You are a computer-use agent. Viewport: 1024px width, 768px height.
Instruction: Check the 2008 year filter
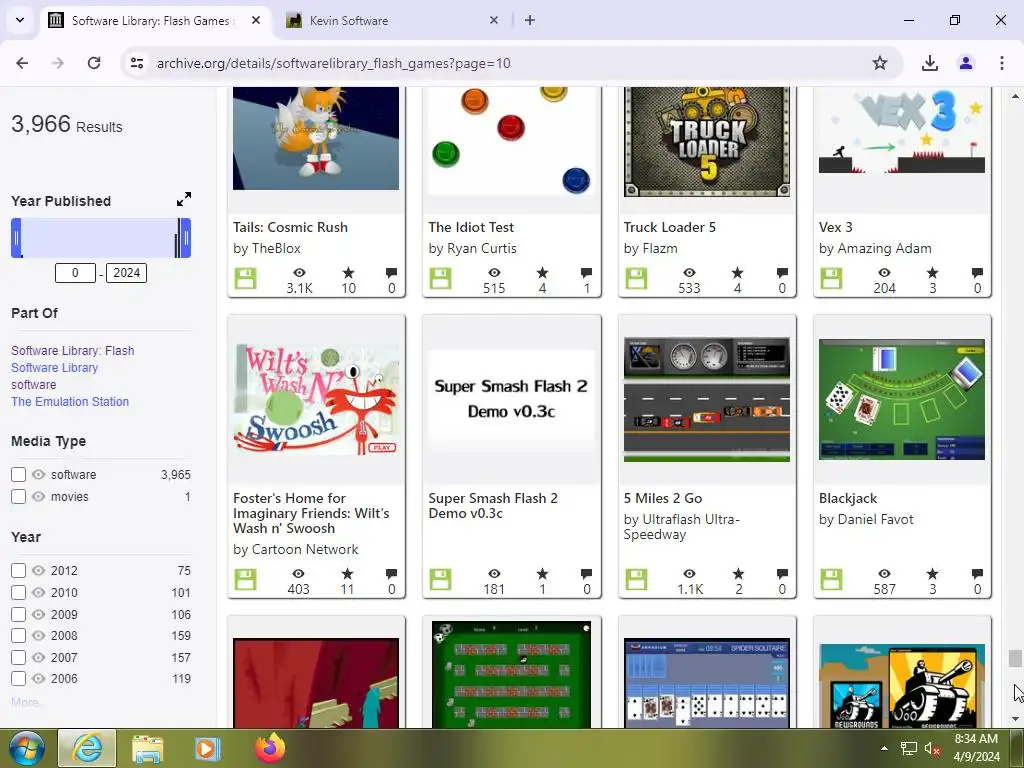point(18,635)
